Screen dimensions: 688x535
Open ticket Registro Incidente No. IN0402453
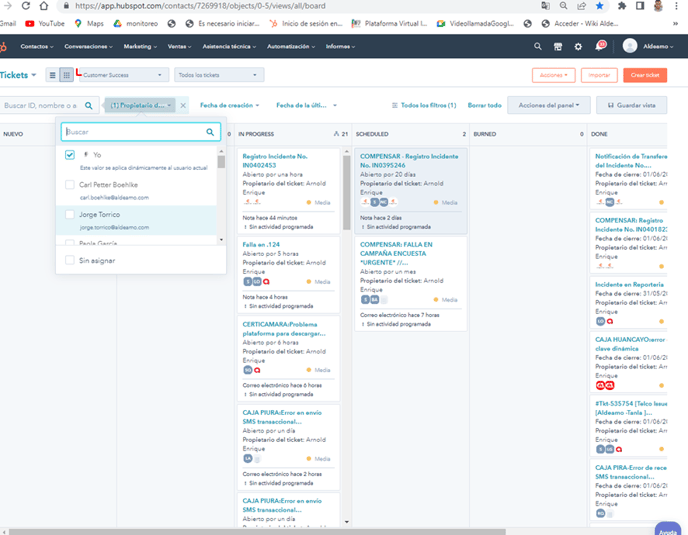[275, 161]
